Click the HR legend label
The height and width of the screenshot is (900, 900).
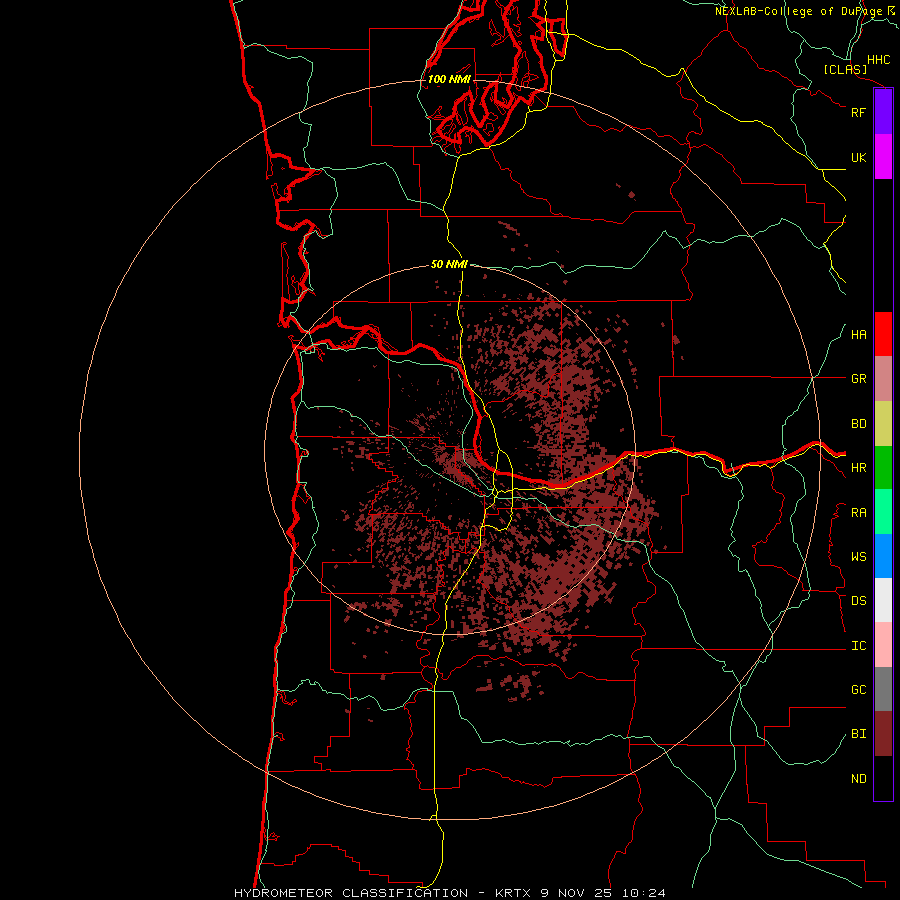tap(858, 468)
